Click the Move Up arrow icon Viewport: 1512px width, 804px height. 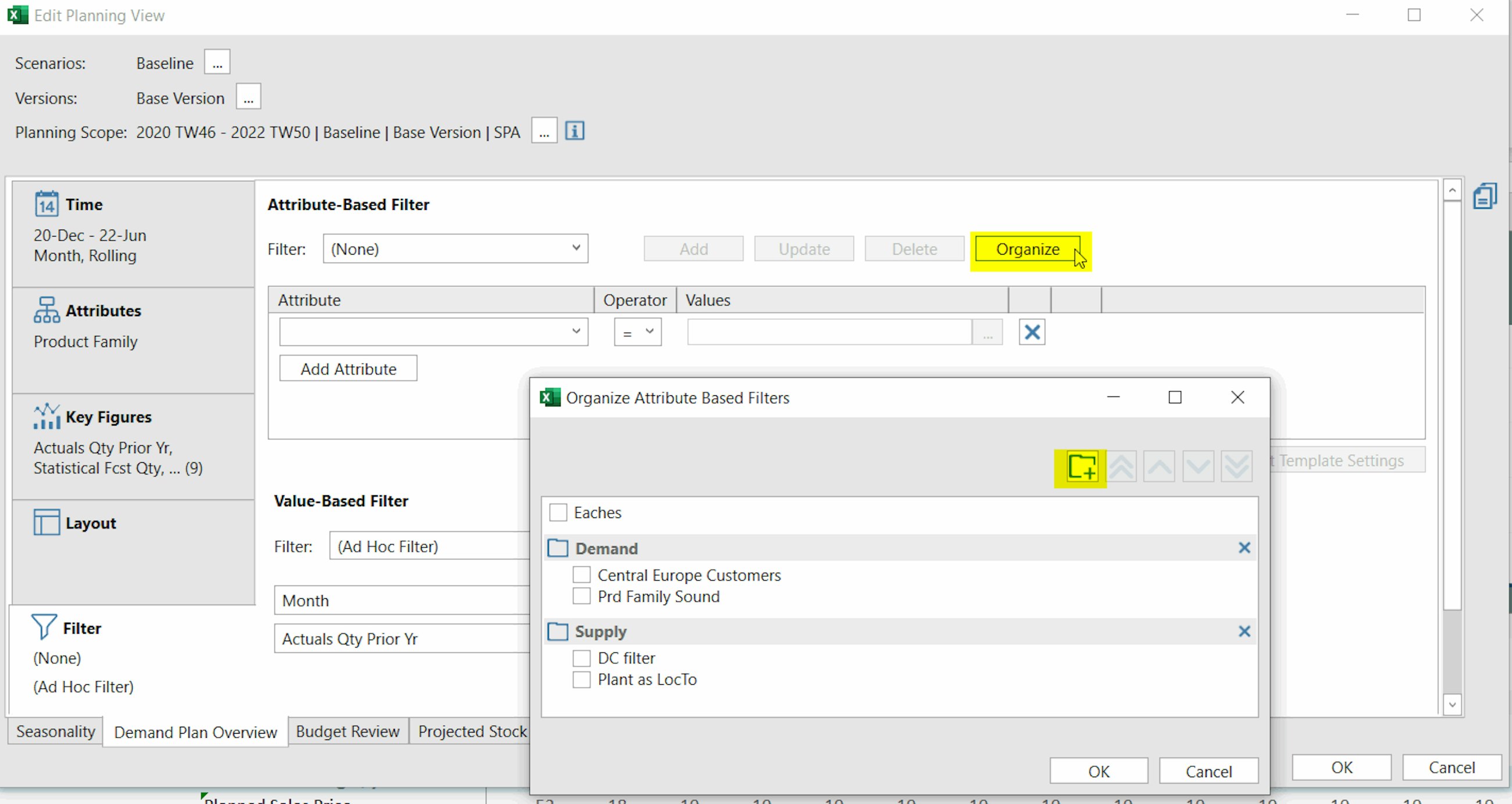tap(1159, 466)
